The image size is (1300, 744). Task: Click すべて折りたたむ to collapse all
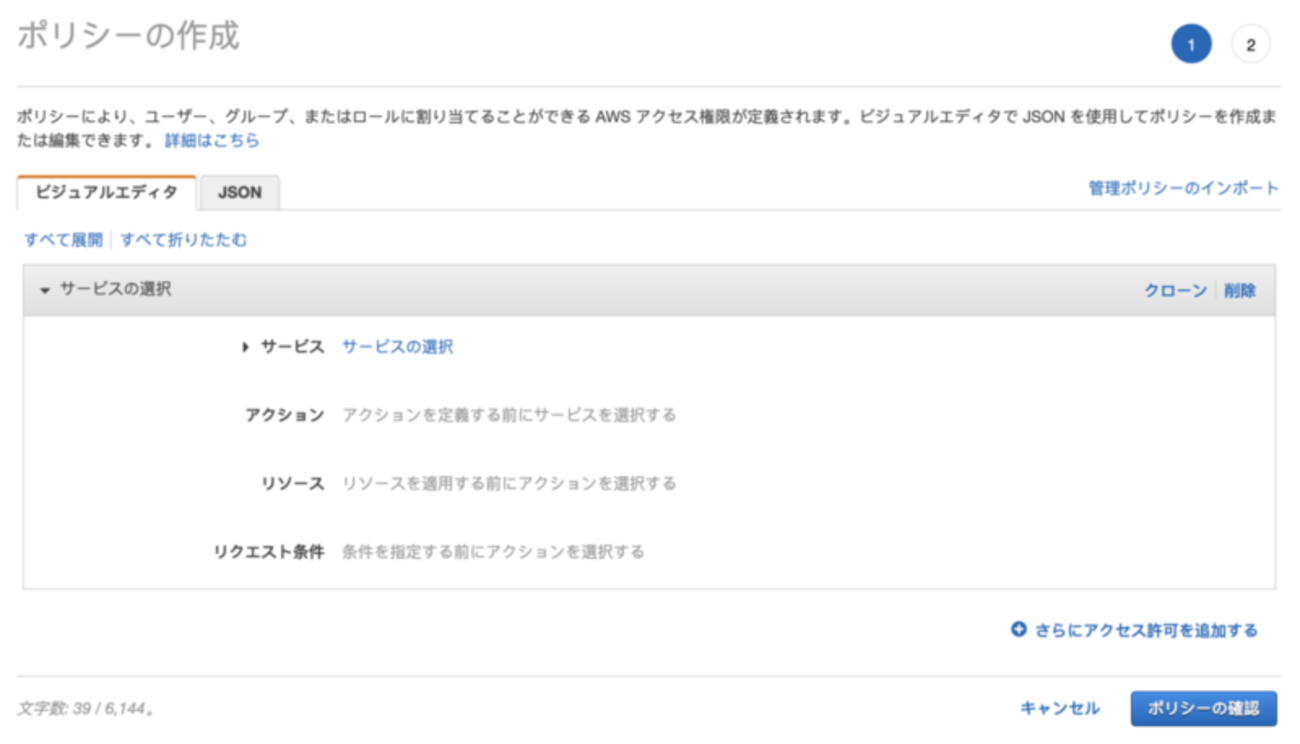click(184, 240)
